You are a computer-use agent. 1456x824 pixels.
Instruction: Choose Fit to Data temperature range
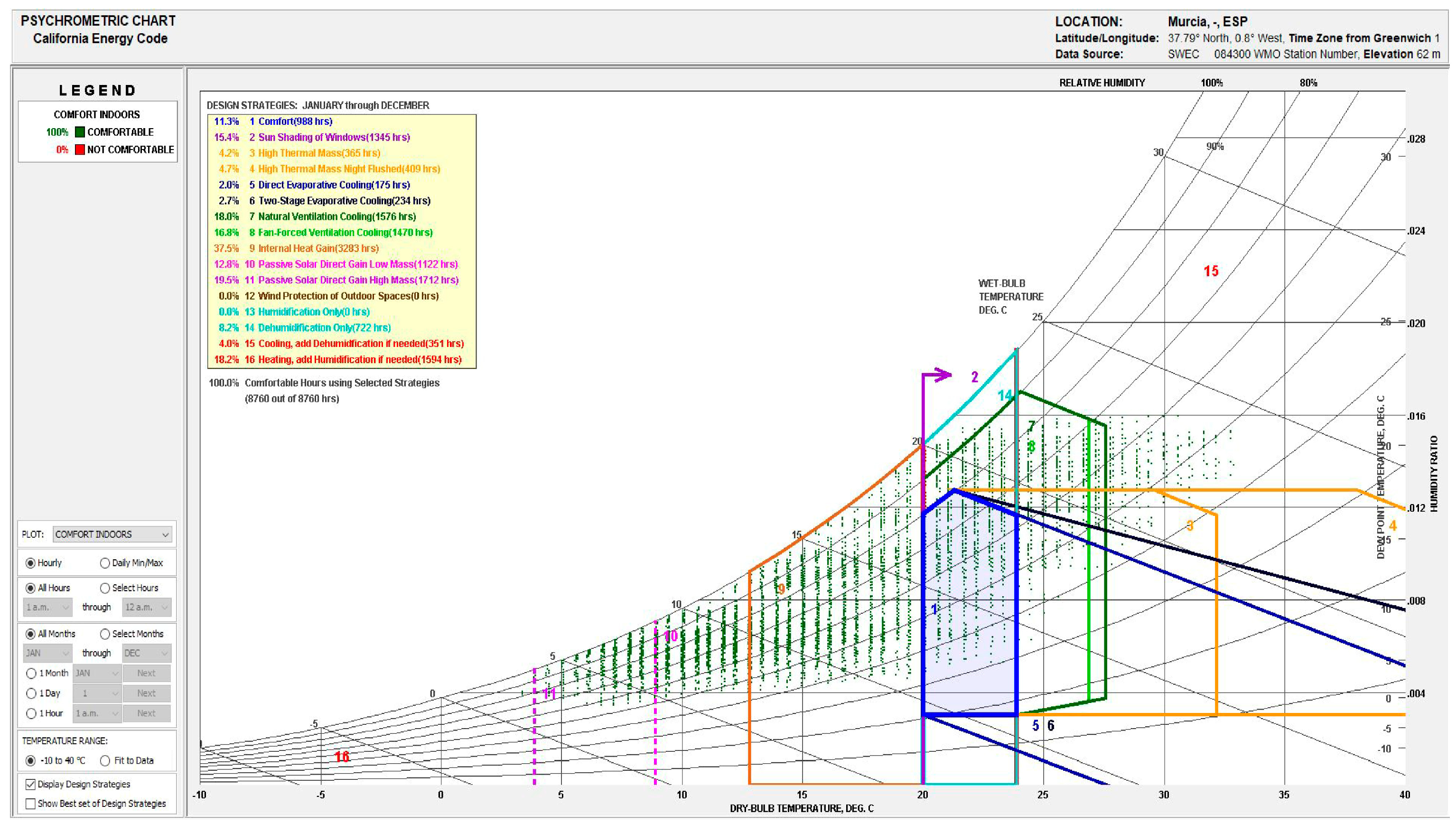pos(105,760)
